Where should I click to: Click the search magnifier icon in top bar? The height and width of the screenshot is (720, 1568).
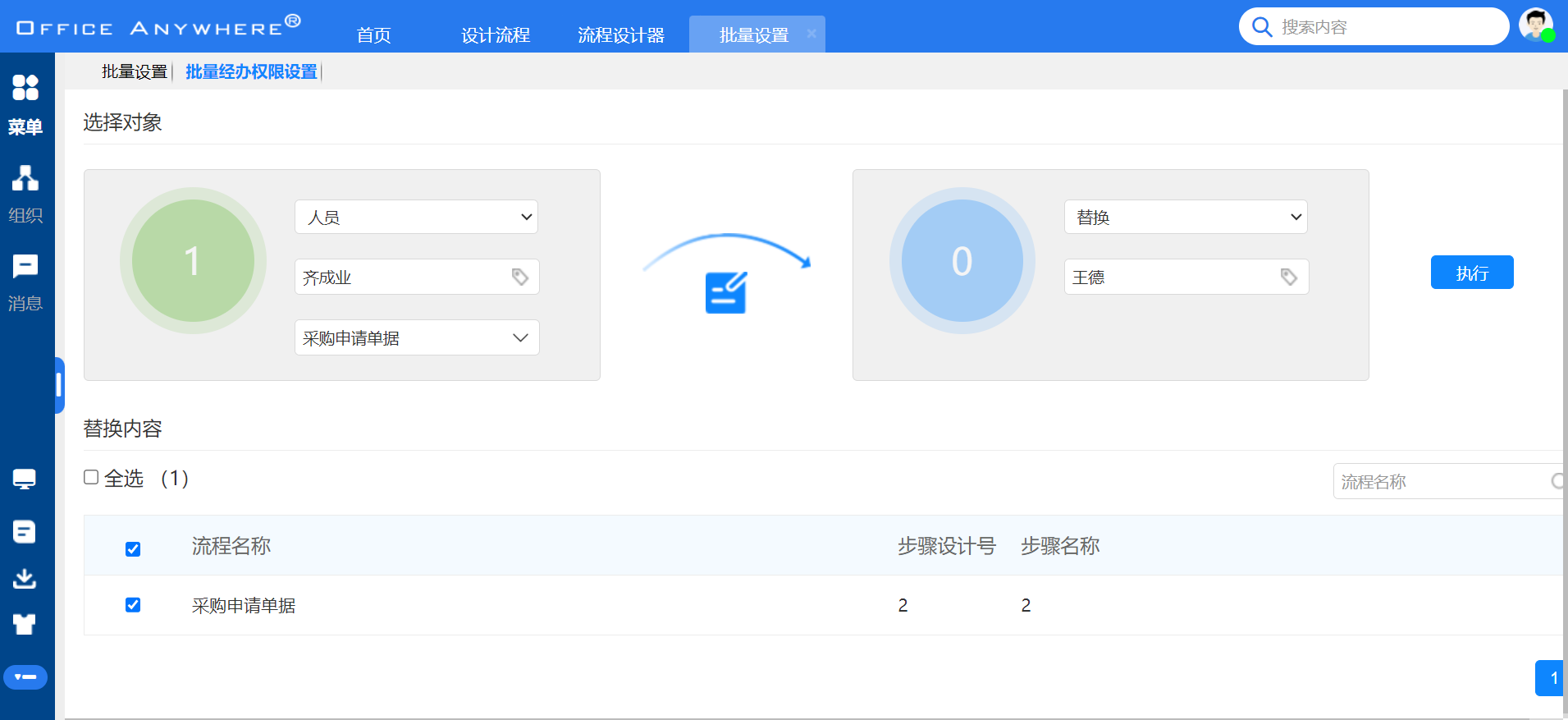tap(1262, 27)
